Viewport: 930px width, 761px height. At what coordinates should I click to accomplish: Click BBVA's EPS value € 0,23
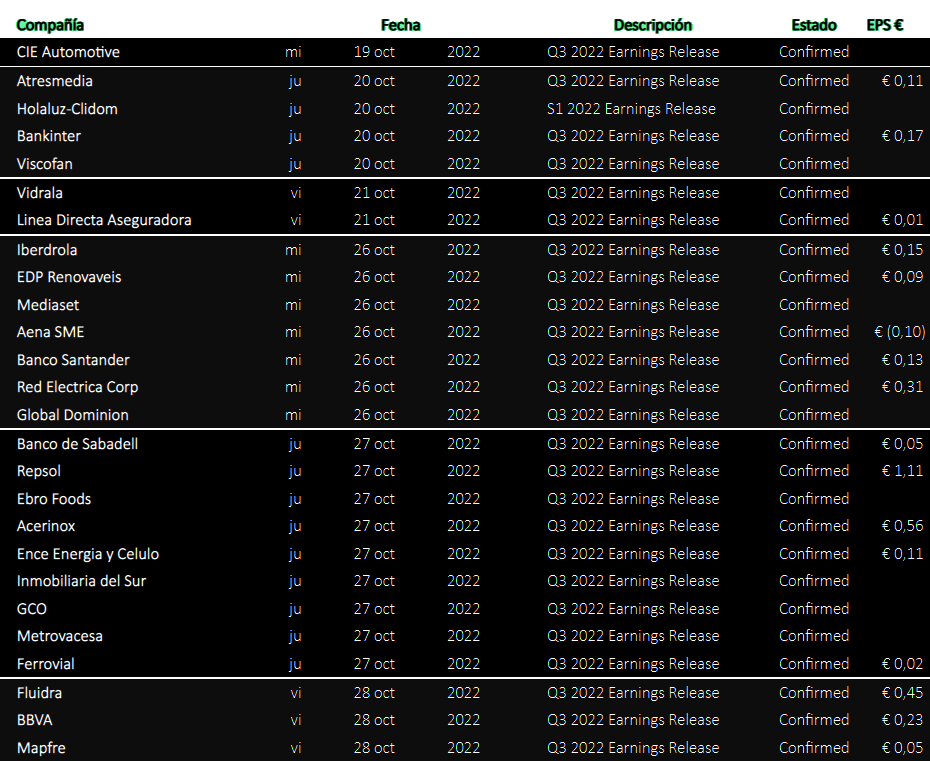tap(902, 720)
